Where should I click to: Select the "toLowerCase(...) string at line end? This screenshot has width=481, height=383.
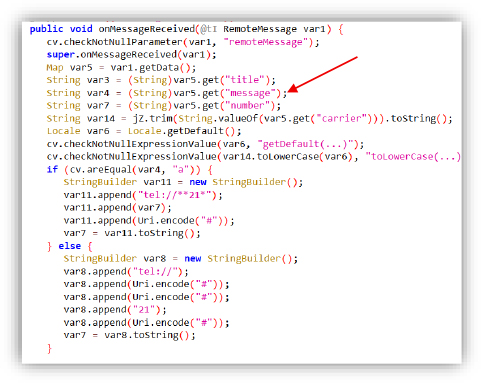[x=413, y=157]
